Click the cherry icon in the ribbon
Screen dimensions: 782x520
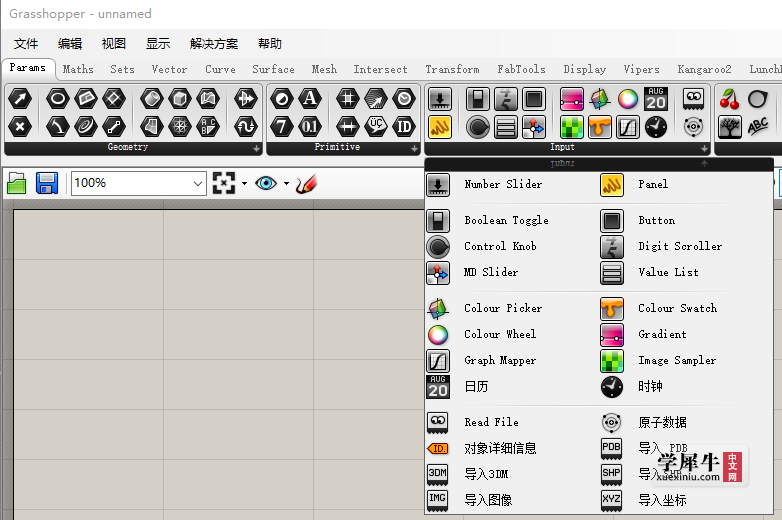729,99
